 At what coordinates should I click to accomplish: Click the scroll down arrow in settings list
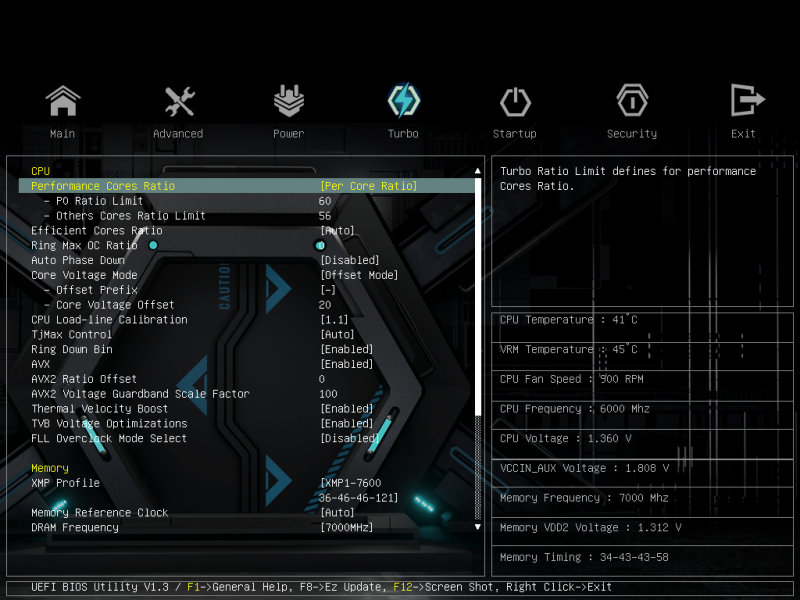(478, 527)
